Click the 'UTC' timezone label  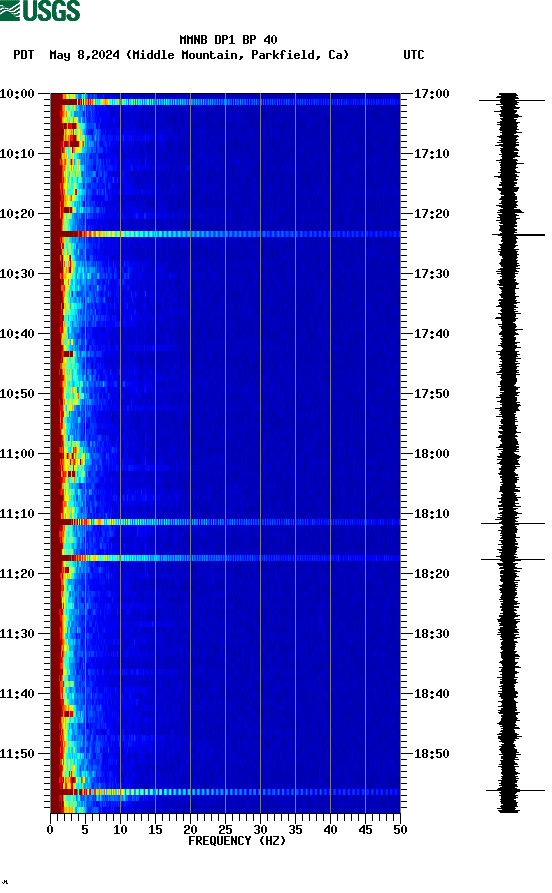click(414, 55)
